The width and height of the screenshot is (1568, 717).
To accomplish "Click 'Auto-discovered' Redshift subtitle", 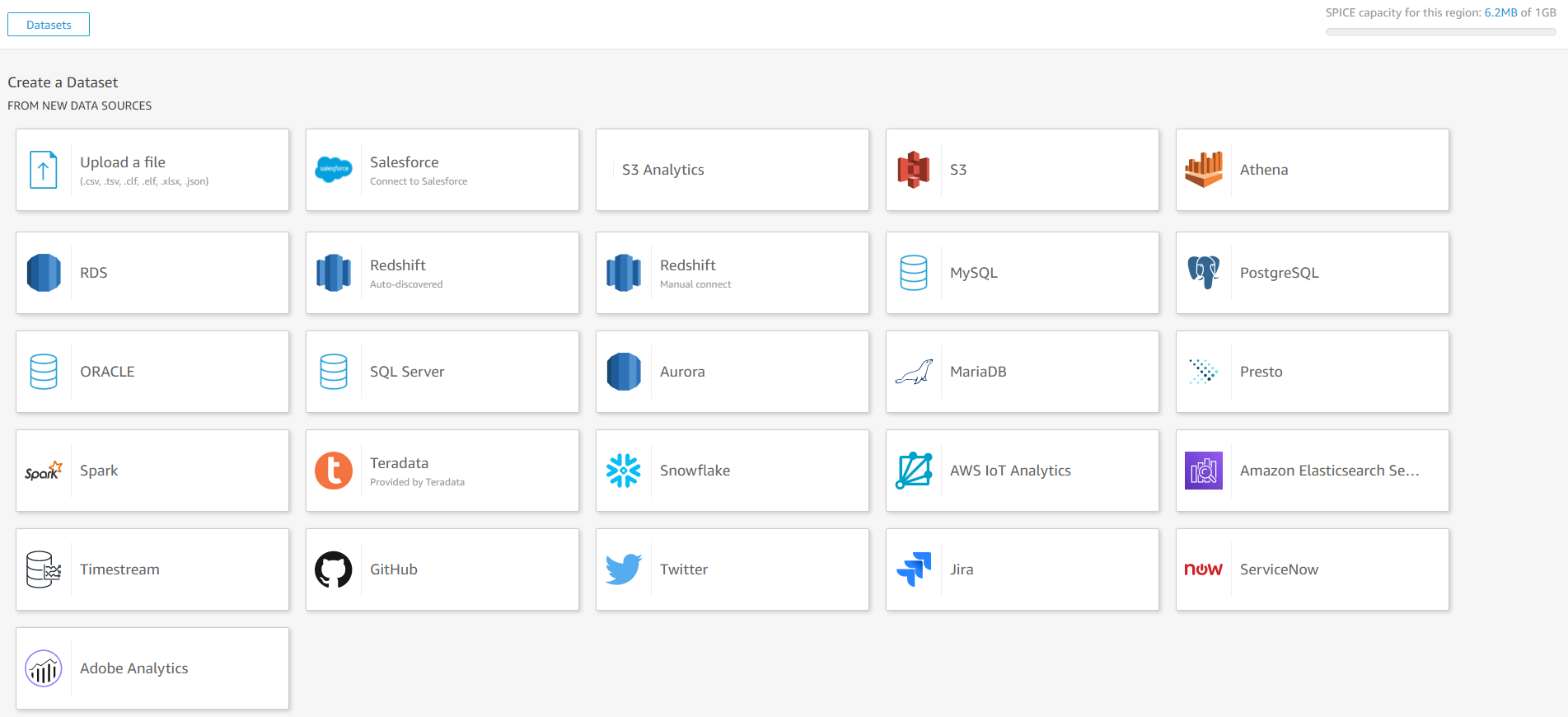I will click(406, 284).
